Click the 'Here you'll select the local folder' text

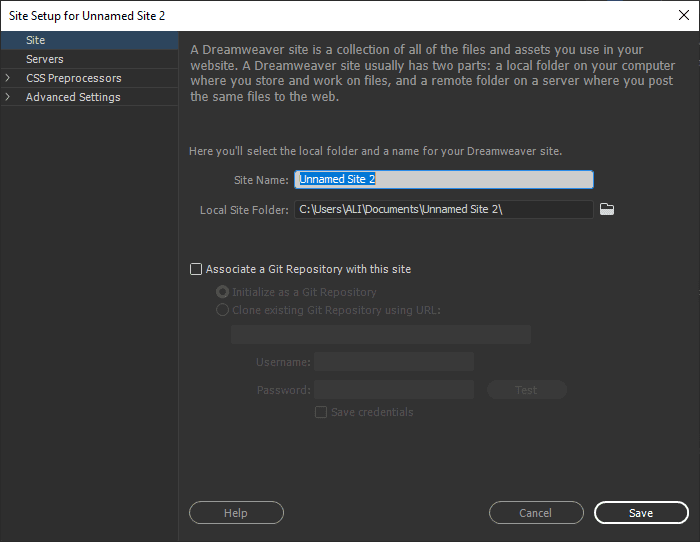coord(375,151)
